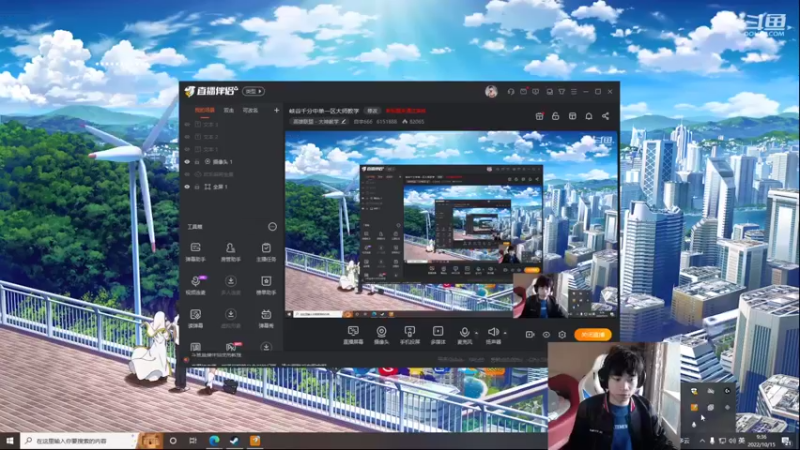The width and height of the screenshot is (800, 450).
Task: Download the greyed multi-user co-stream tool
Action: tap(231, 285)
